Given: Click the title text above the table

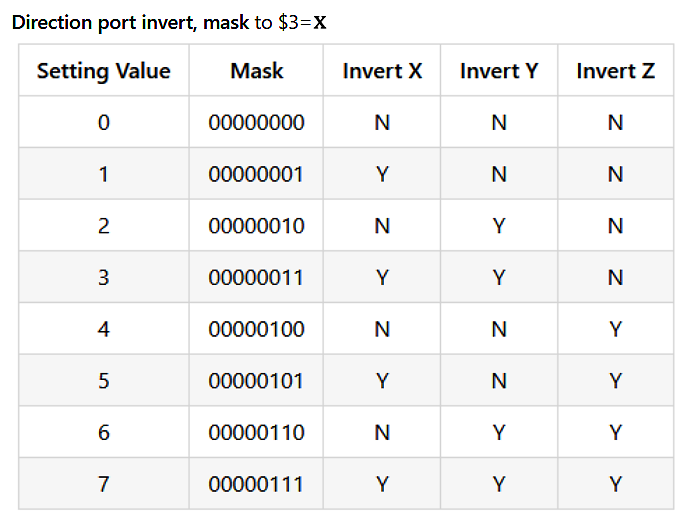Looking at the screenshot, I should click(x=169, y=21).
